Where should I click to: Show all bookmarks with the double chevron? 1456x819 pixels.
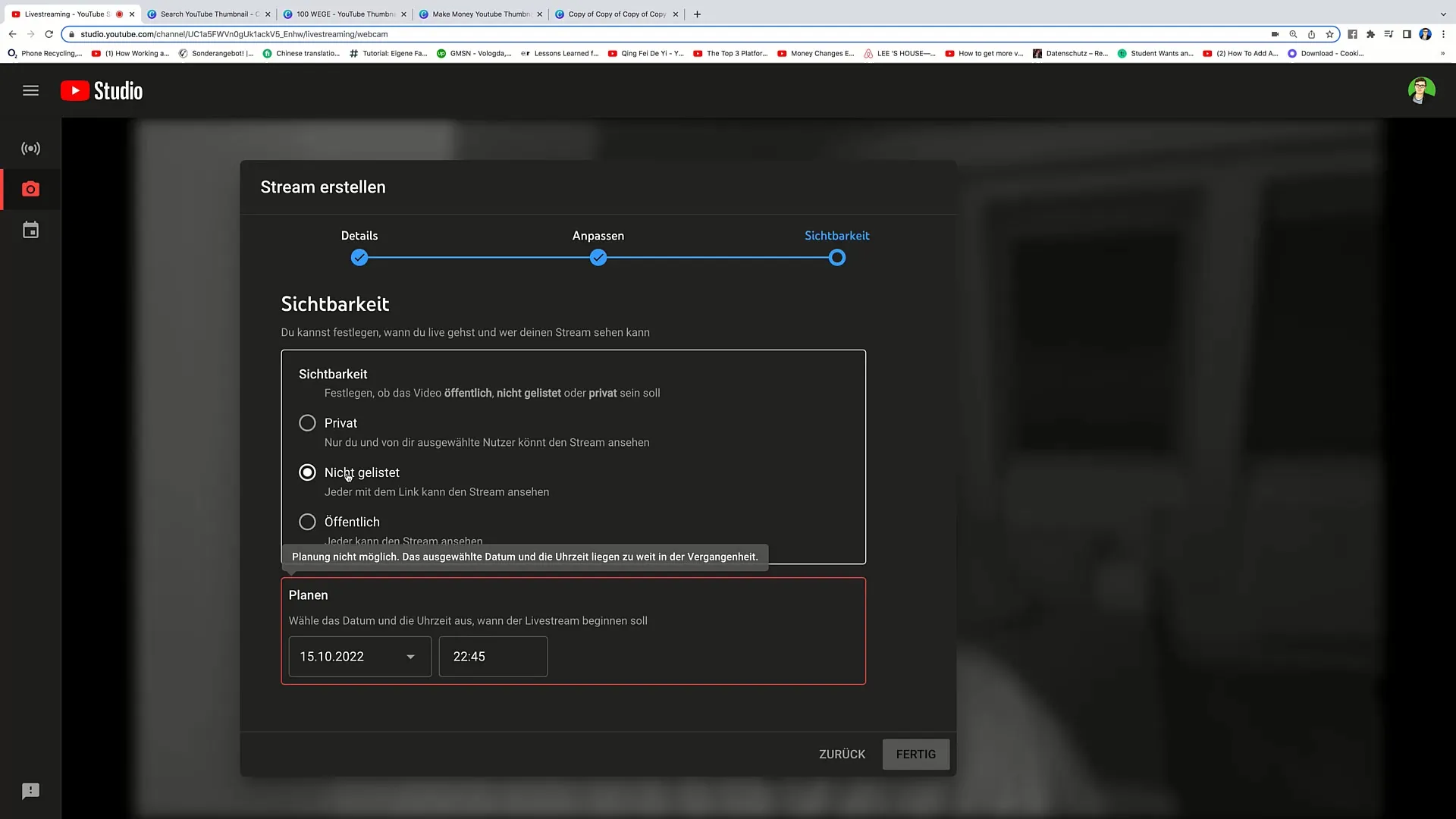(1442, 54)
